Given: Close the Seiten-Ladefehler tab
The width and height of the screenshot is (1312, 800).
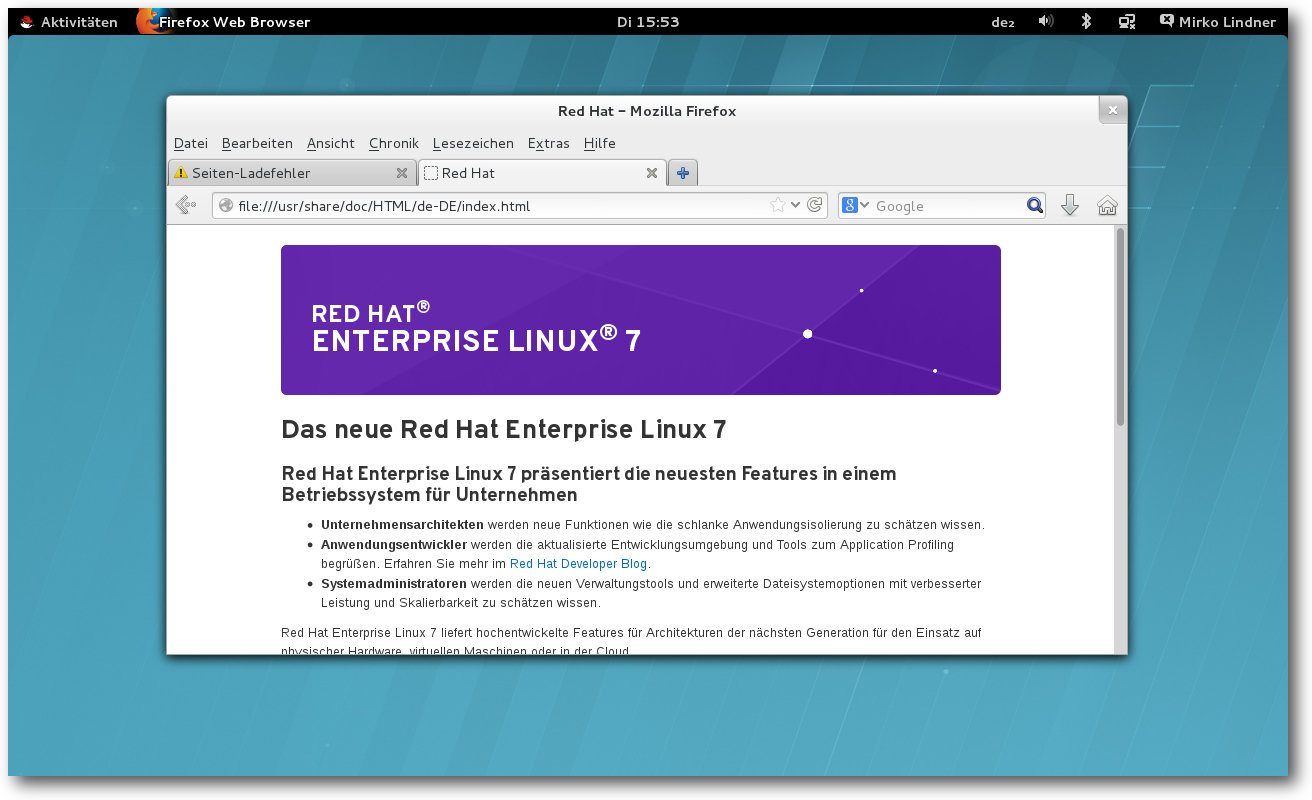Looking at the screenshot, I should pos(402,173).
